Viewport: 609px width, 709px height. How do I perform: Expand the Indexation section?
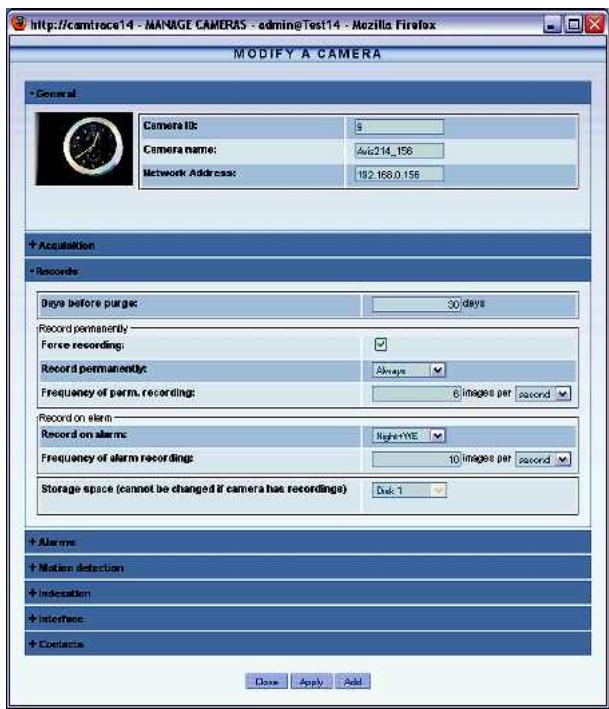coord(307,593)
